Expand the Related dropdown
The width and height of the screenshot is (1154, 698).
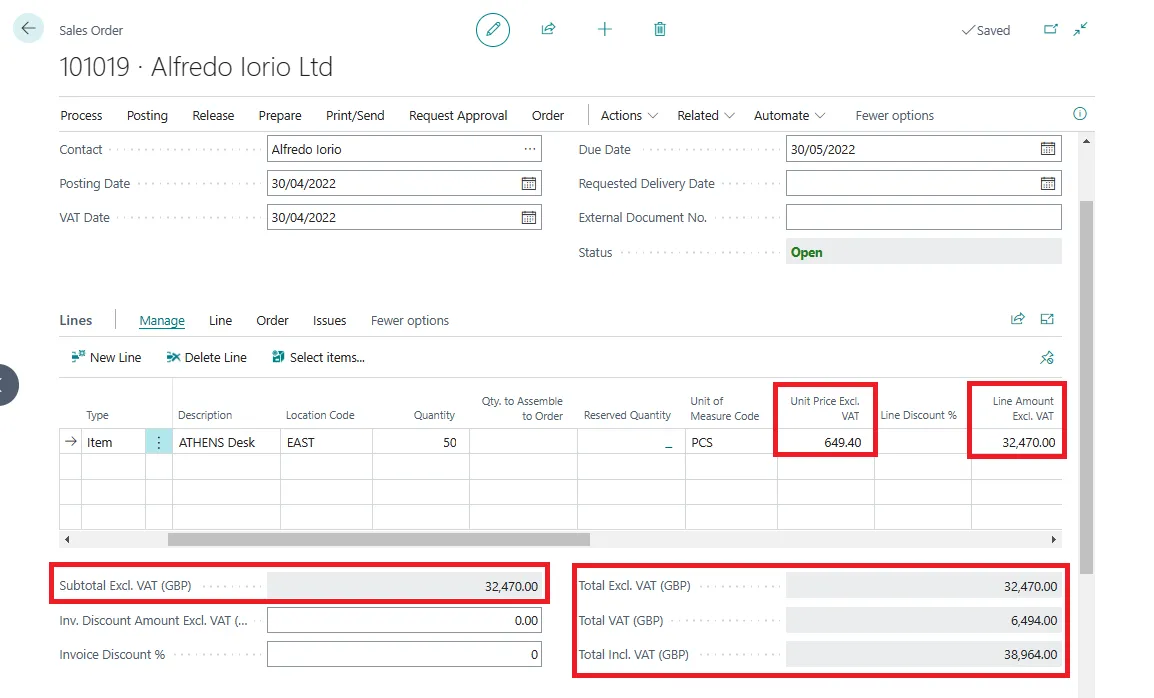point(706,116)
